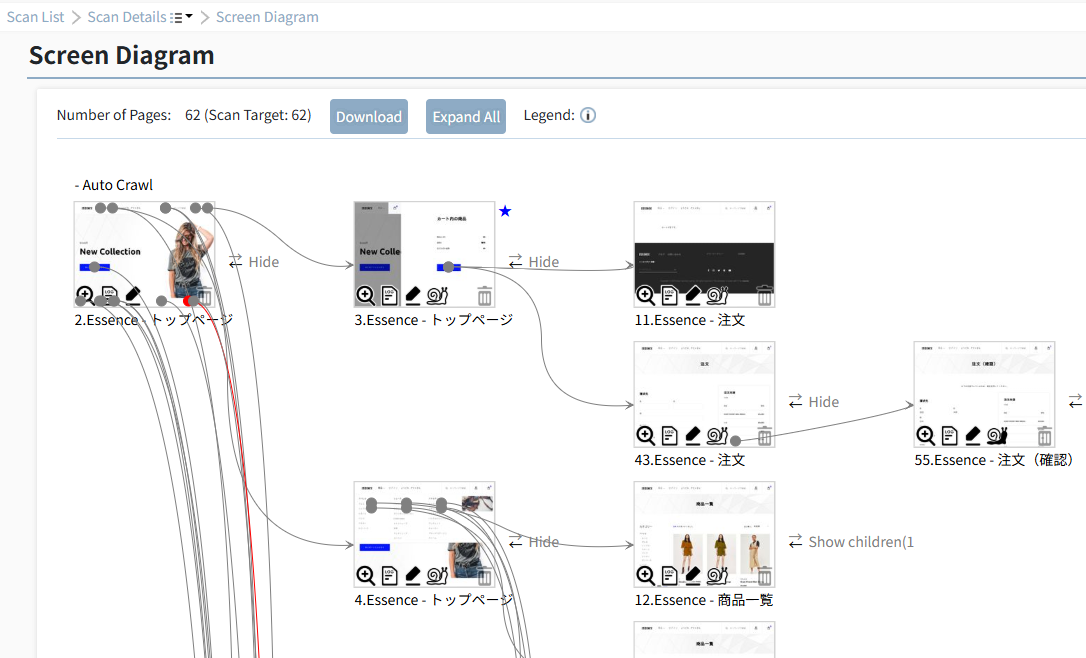Click snail icon on page 55 thumbnail
The image size is (1086, 658).
[x=997, y=436]
